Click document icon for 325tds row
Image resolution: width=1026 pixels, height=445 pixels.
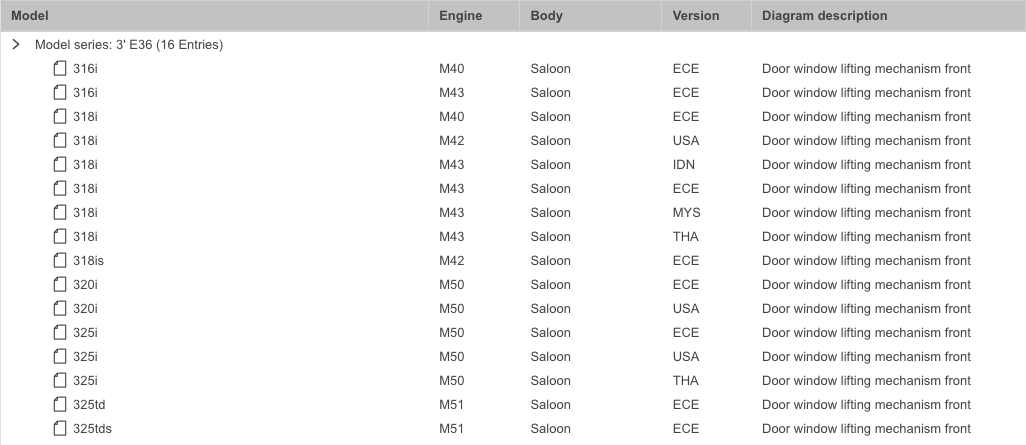click(60, 429)
